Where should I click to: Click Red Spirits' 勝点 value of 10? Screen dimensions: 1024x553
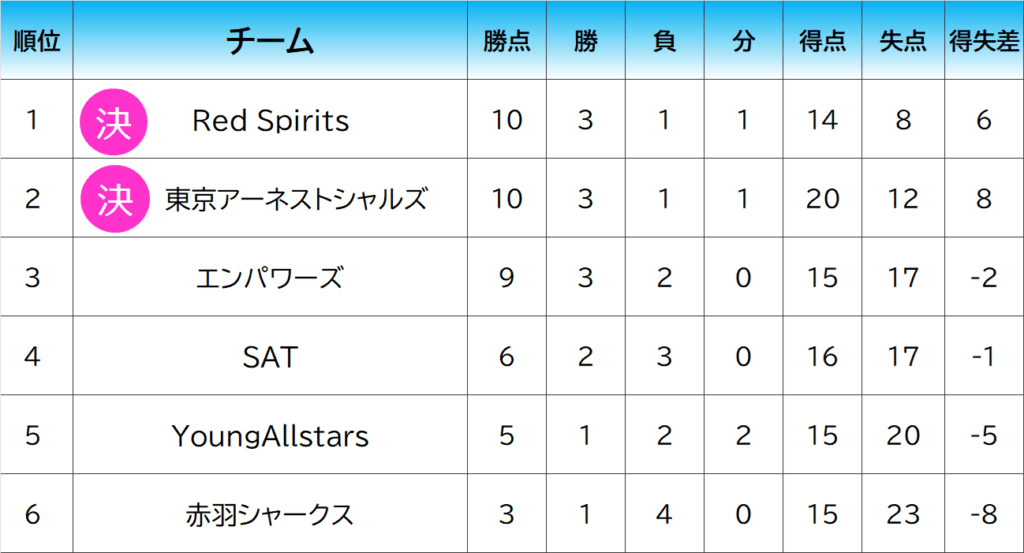click(x=507, y=121)
